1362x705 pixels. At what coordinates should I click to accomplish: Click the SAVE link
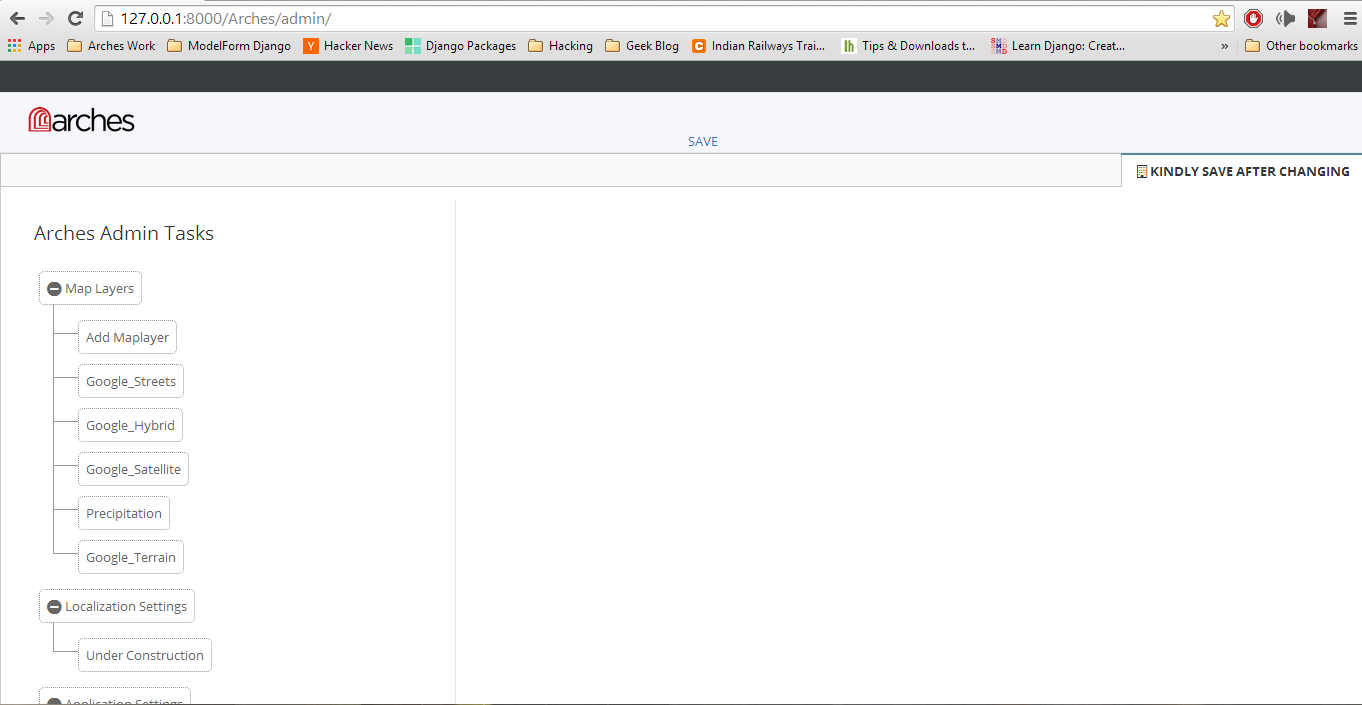703,142
